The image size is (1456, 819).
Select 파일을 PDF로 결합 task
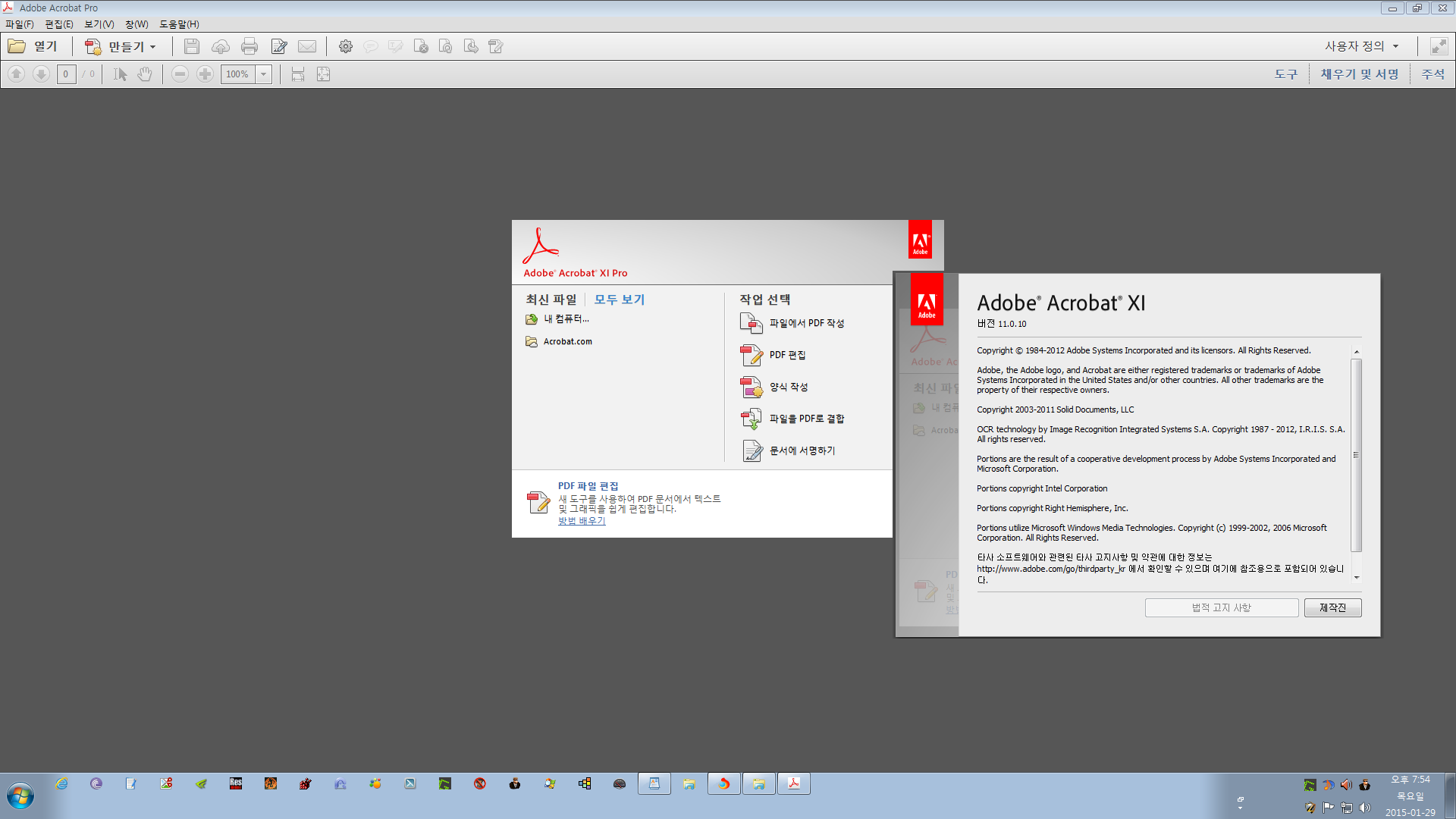pyautogui.click(x=792, y=419)
